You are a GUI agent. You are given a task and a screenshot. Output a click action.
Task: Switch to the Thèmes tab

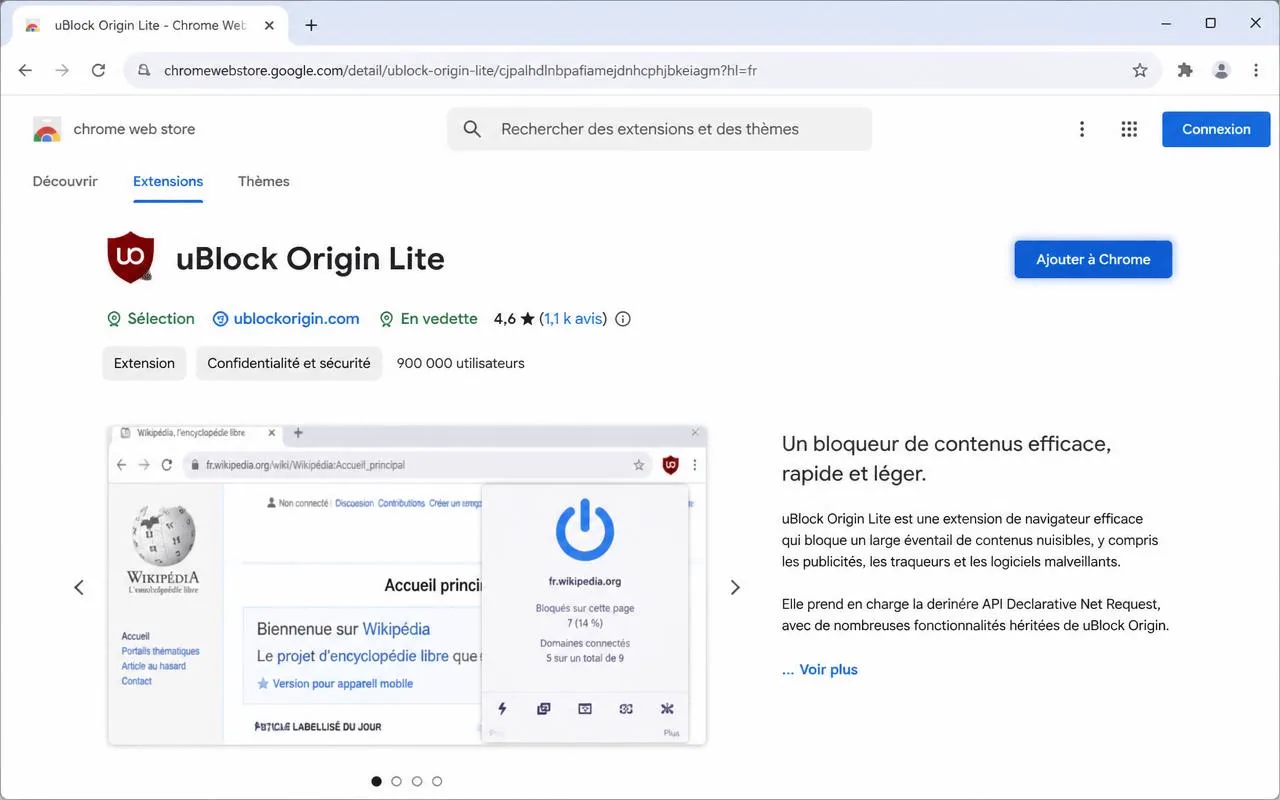(264, 181)
